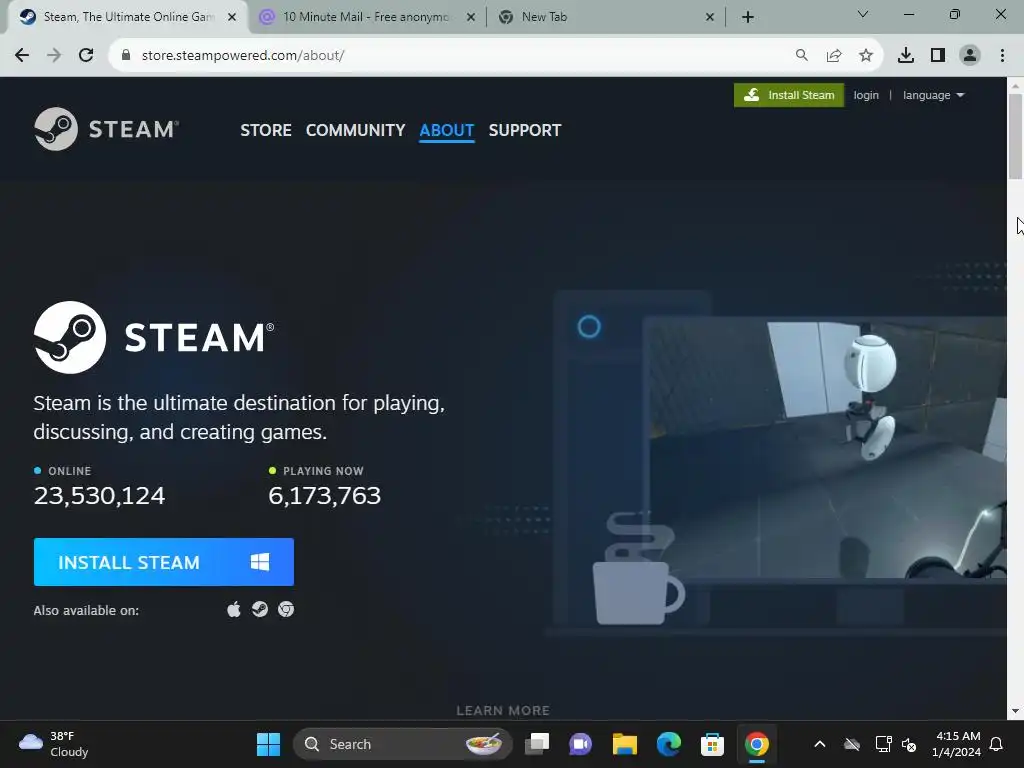Click the login link

(x=866, y=95)
